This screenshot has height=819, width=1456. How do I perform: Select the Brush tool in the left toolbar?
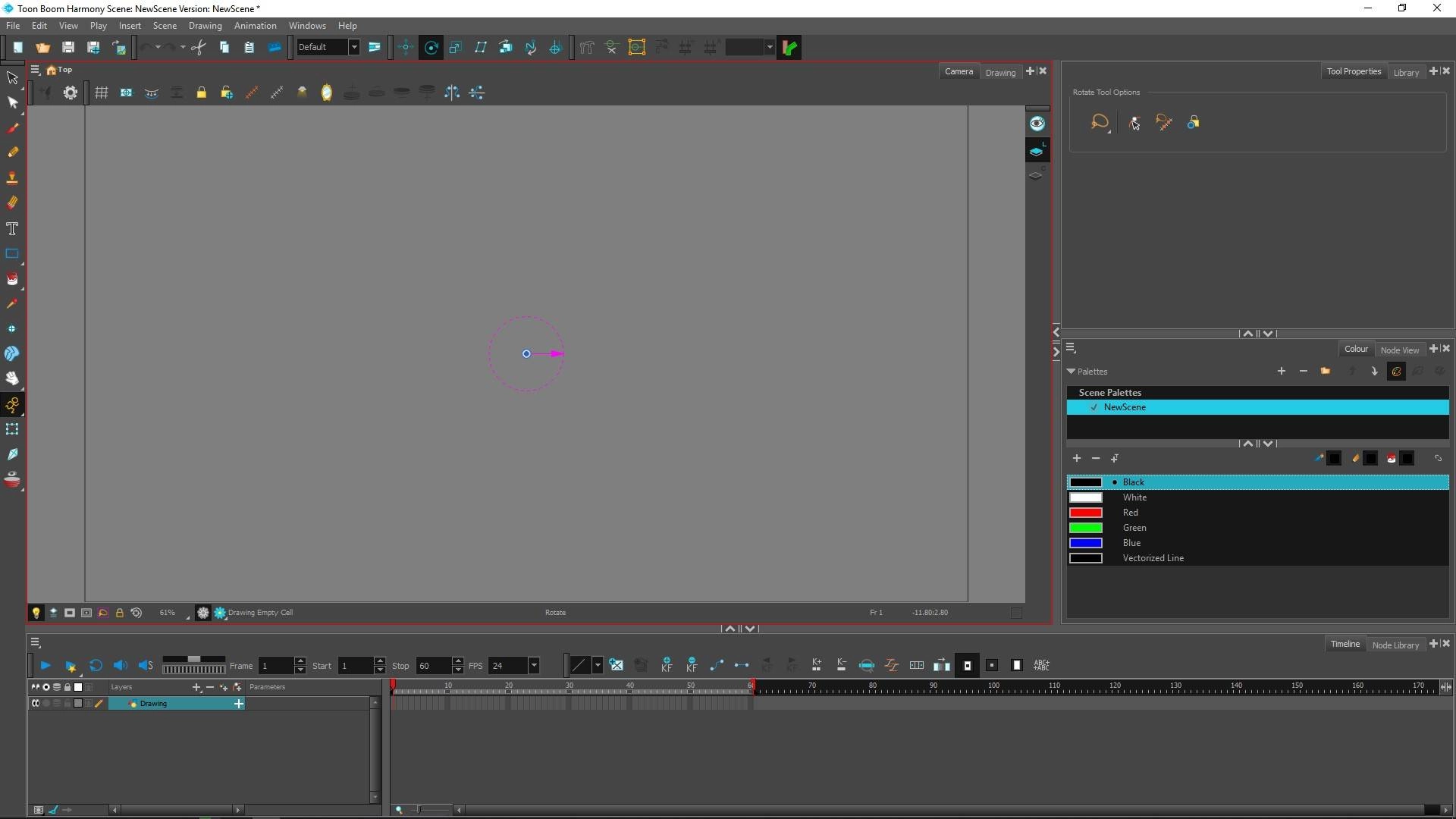tap(12, 127)
